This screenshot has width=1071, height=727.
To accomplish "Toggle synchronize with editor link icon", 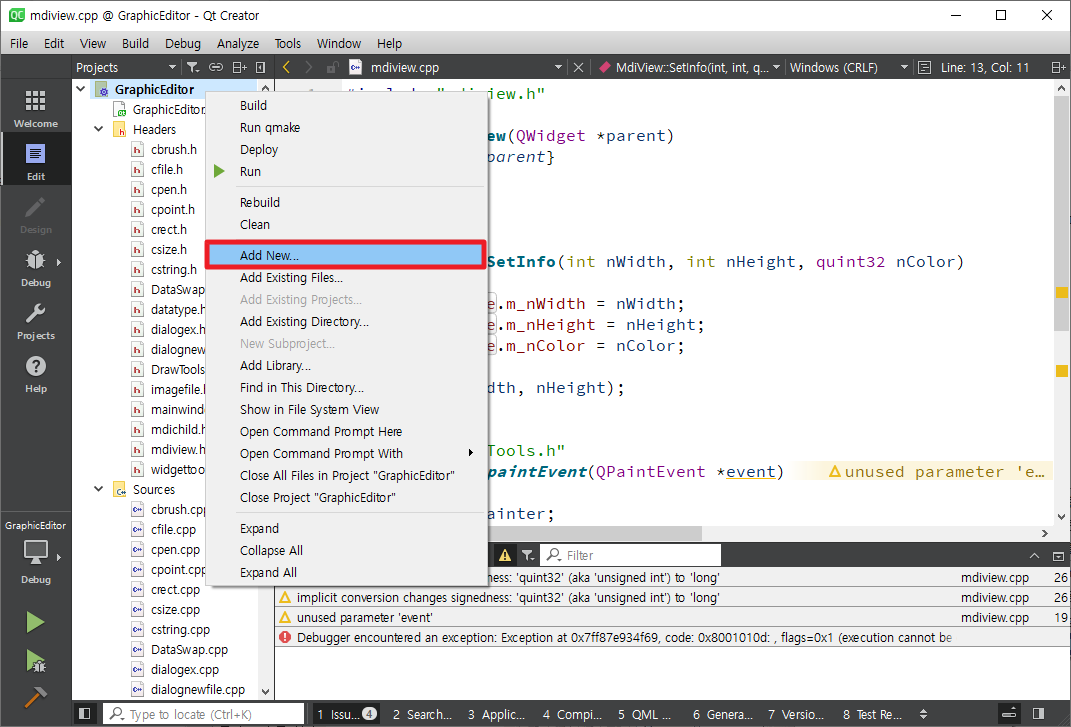I will tap(216, 67).
